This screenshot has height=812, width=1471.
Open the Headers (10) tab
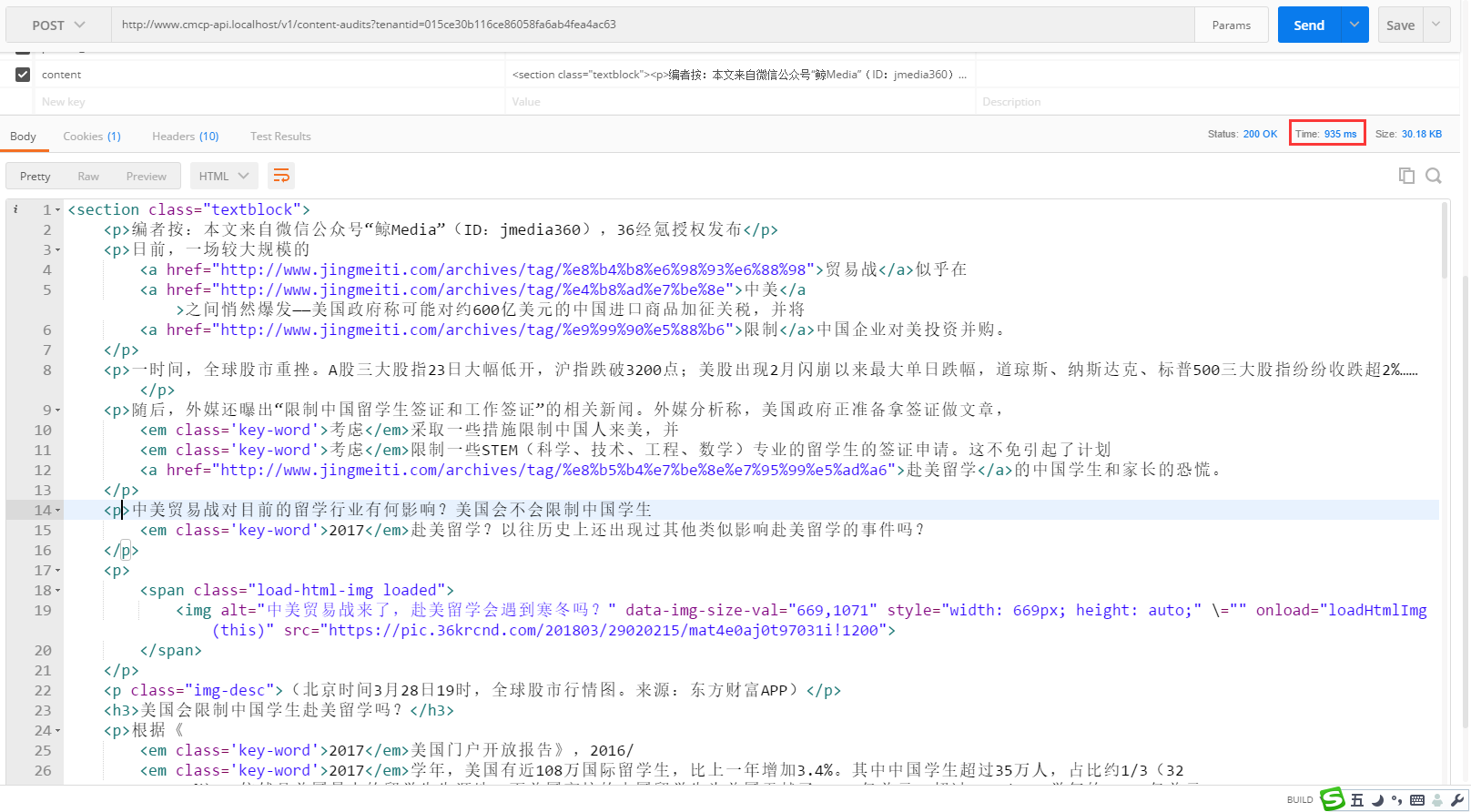pos(185,137)
